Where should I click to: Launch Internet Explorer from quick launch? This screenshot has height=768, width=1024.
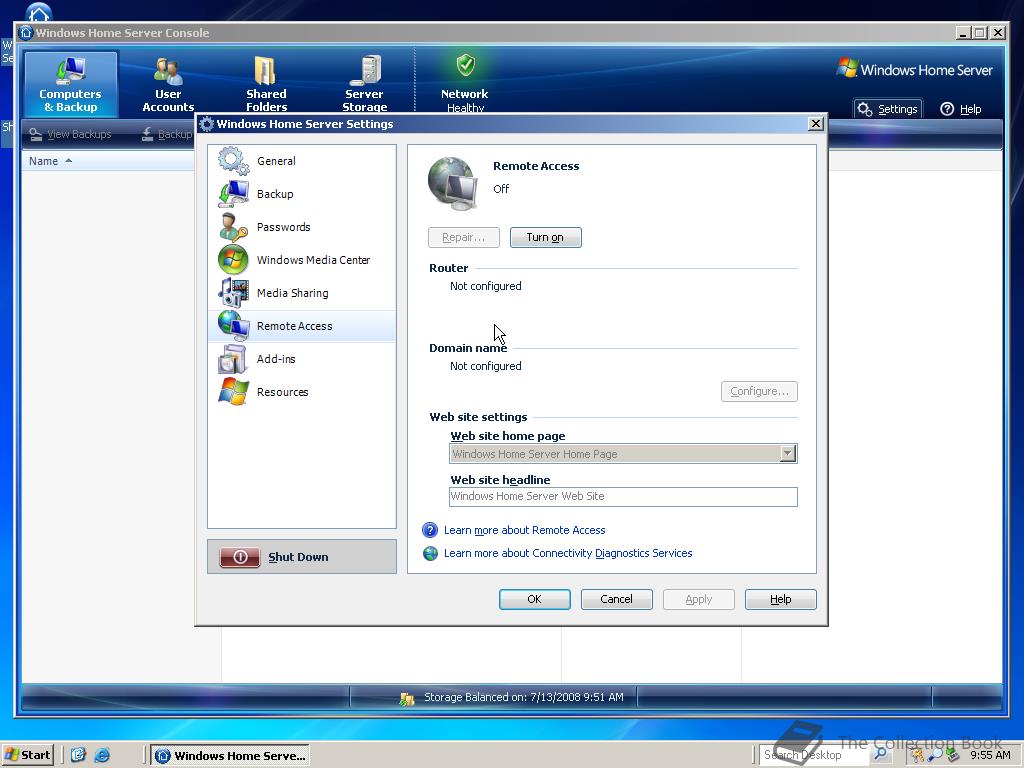click(x=102, y=755)
